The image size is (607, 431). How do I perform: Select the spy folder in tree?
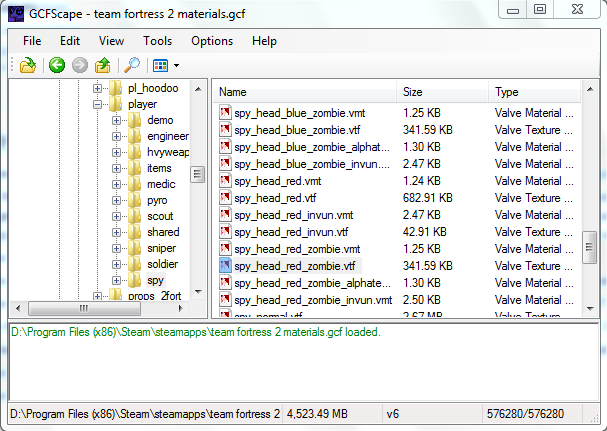[155, 280]
